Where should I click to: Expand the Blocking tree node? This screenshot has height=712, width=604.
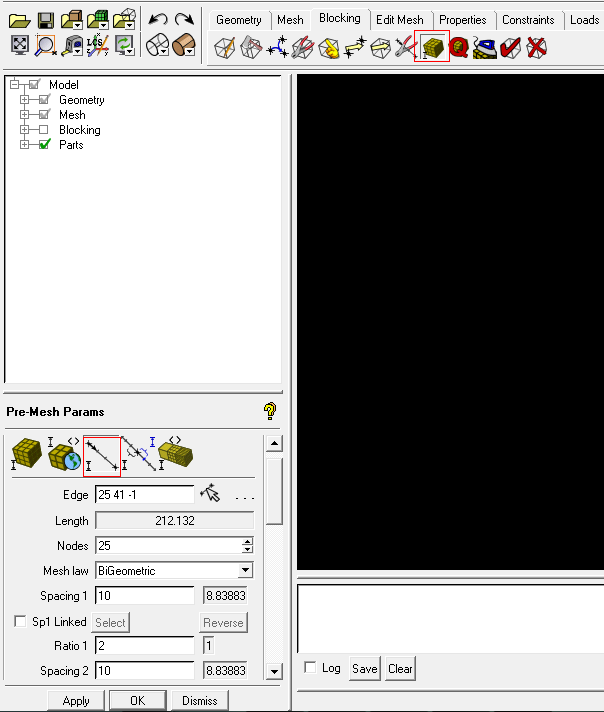coord(25,129)
